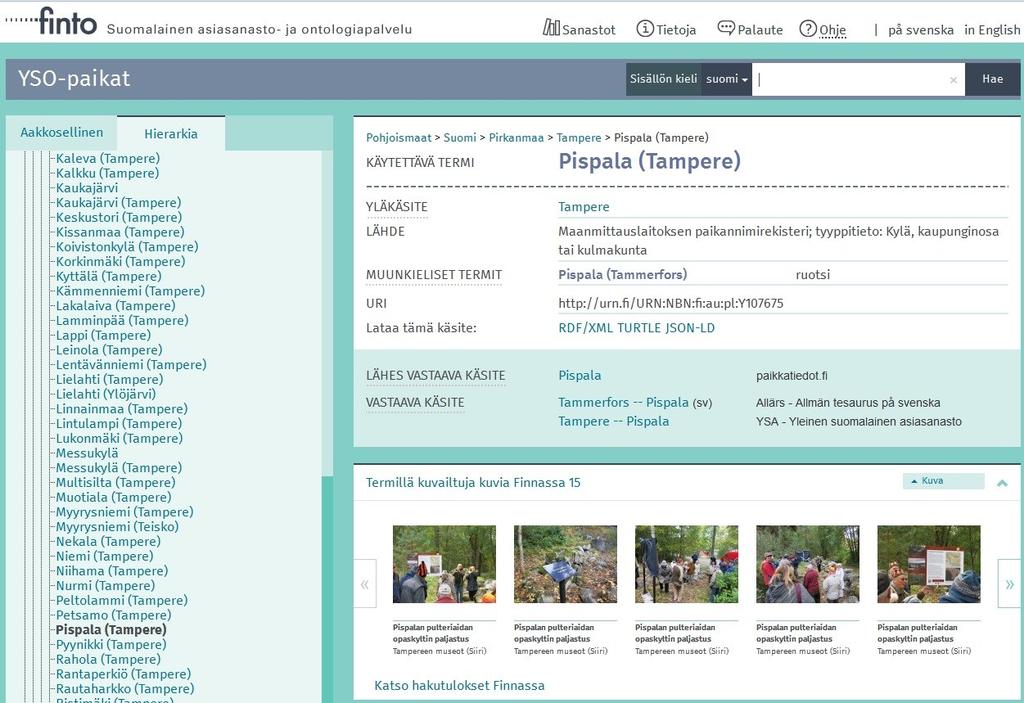Viewport: 1024px width, 703px height.
Task: Switch to Hierarkia tab
Action: (x=171, y=133)
